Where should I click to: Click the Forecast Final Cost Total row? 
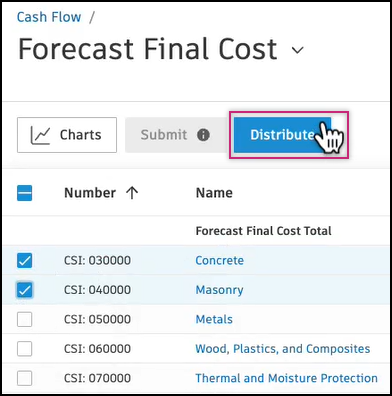tap(196, 231)
